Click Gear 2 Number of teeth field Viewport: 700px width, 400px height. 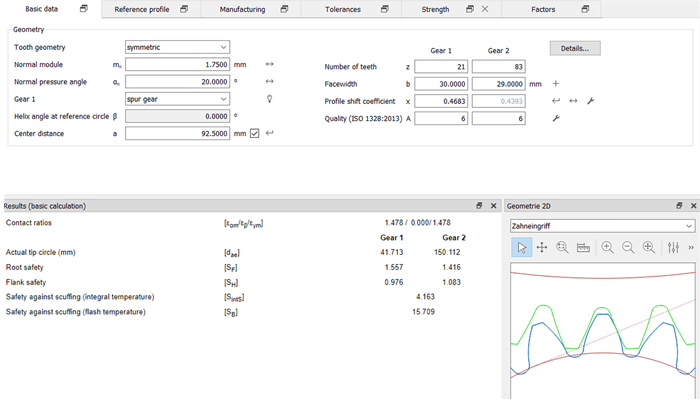pos(499,67)
